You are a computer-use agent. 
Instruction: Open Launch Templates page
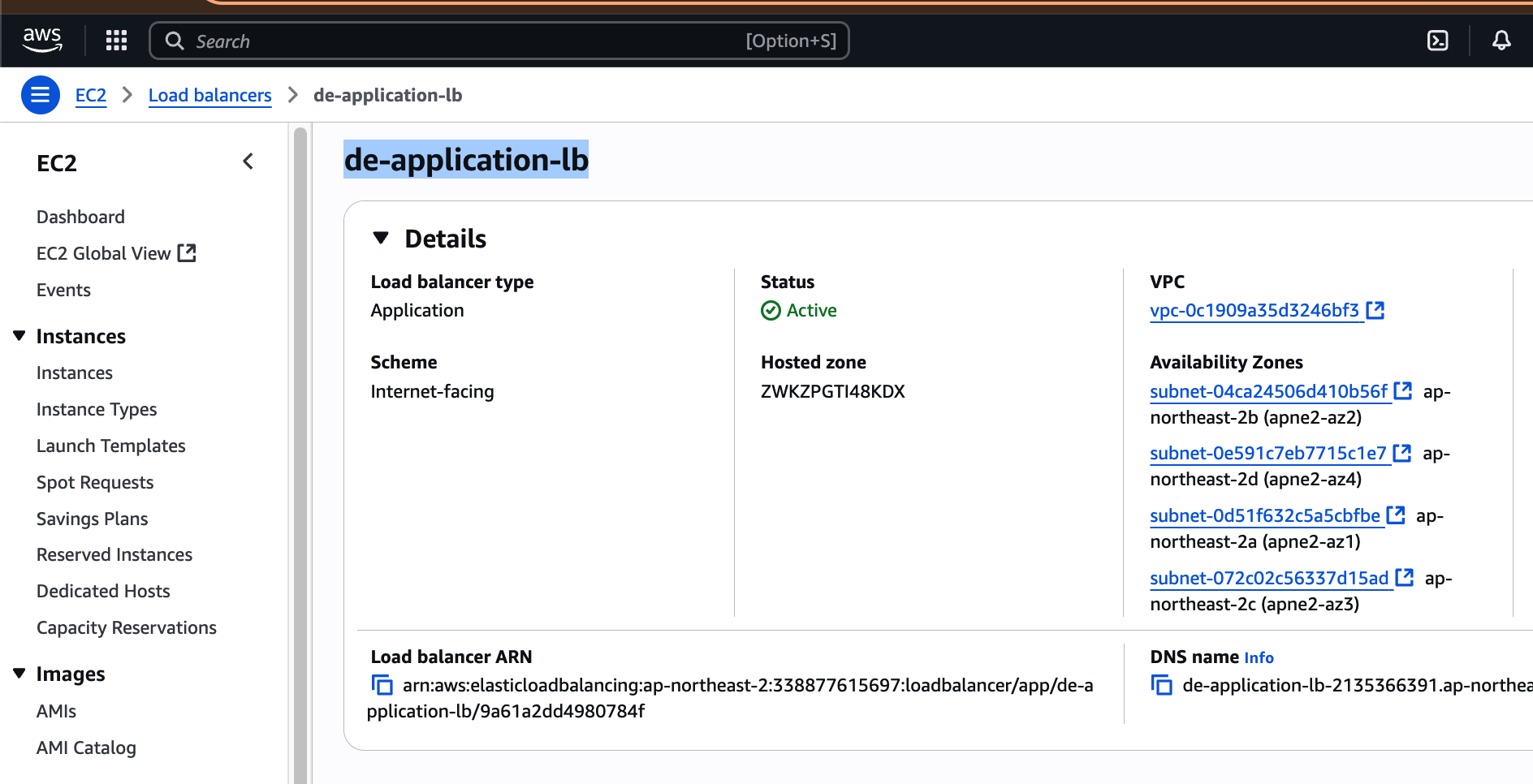tap(111, 446)
